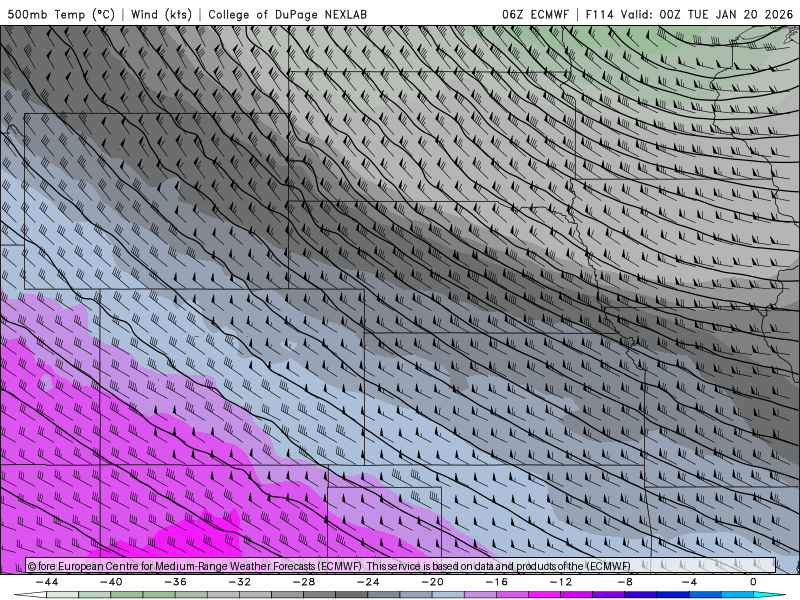Click the -32 colorbar label
The width and height of the screenshot is (800, 600).
[239, 582]
